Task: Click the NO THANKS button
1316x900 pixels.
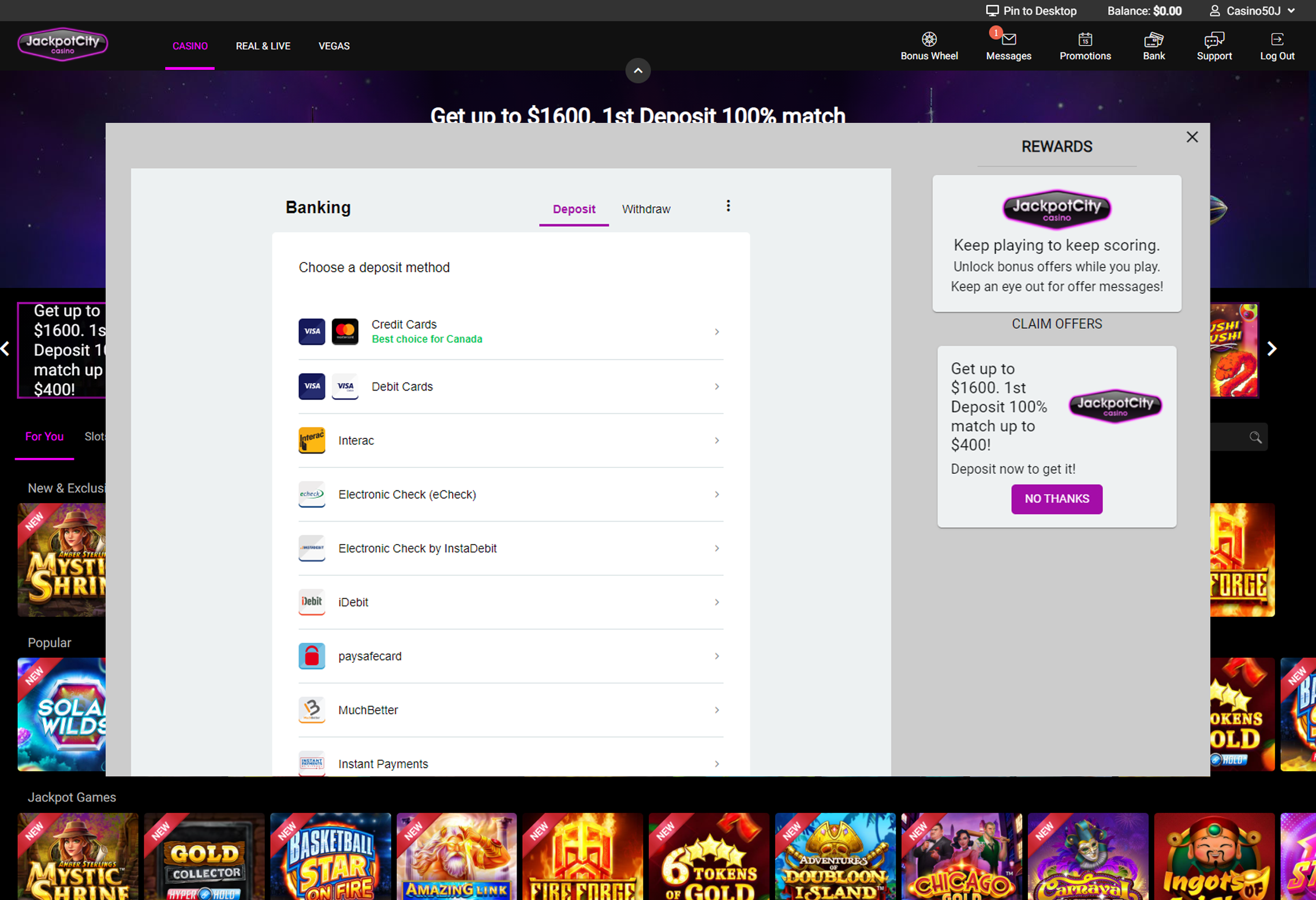Action: tap(1056, 498)
